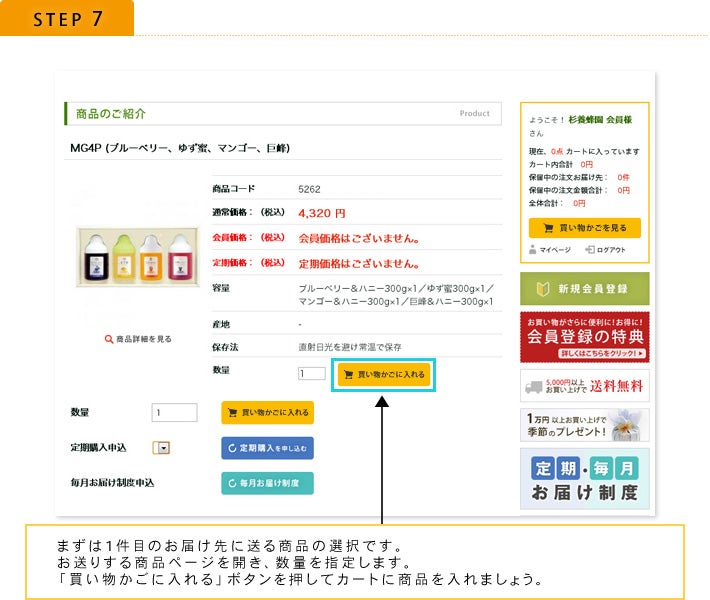
Task: Click cart icon on the cyan-highlighted 買い物かごに入れる button
Action: 350,374
